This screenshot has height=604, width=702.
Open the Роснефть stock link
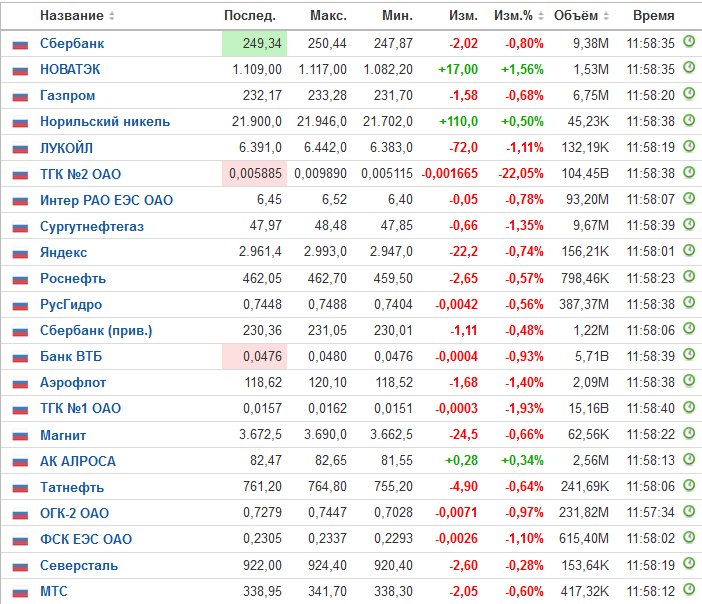click(73, 278)
